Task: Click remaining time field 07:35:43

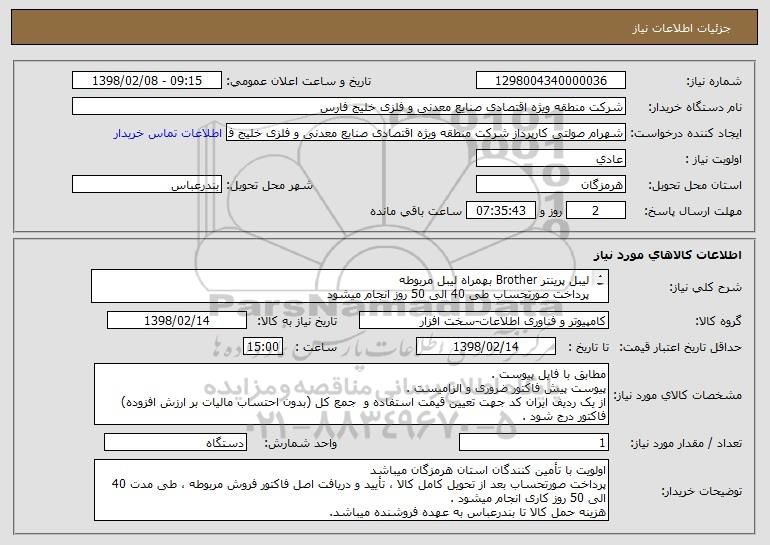Action: [500, 211]
